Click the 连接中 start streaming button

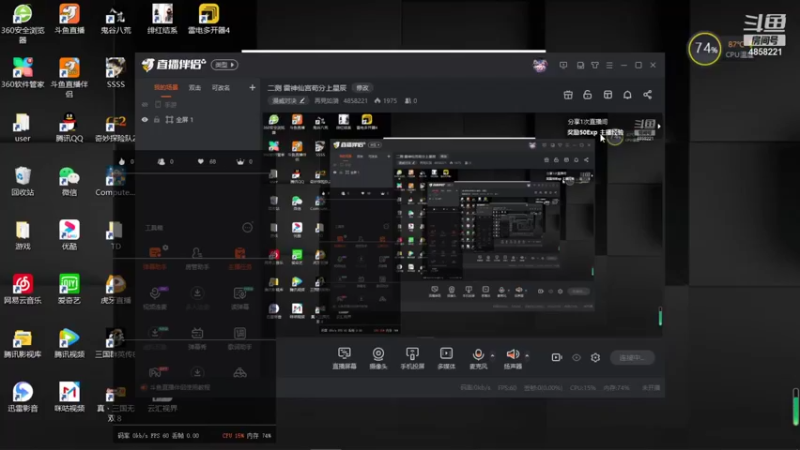(632, 358)
